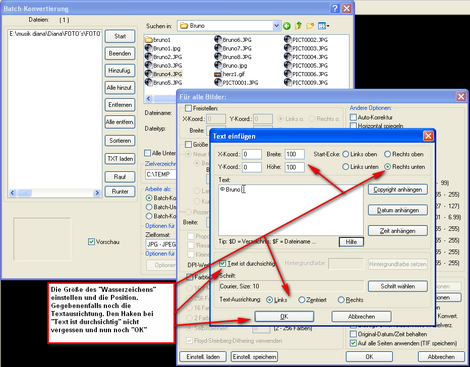Set text alignment to Zentriert
470x367 pixels.
pos(301,300)
